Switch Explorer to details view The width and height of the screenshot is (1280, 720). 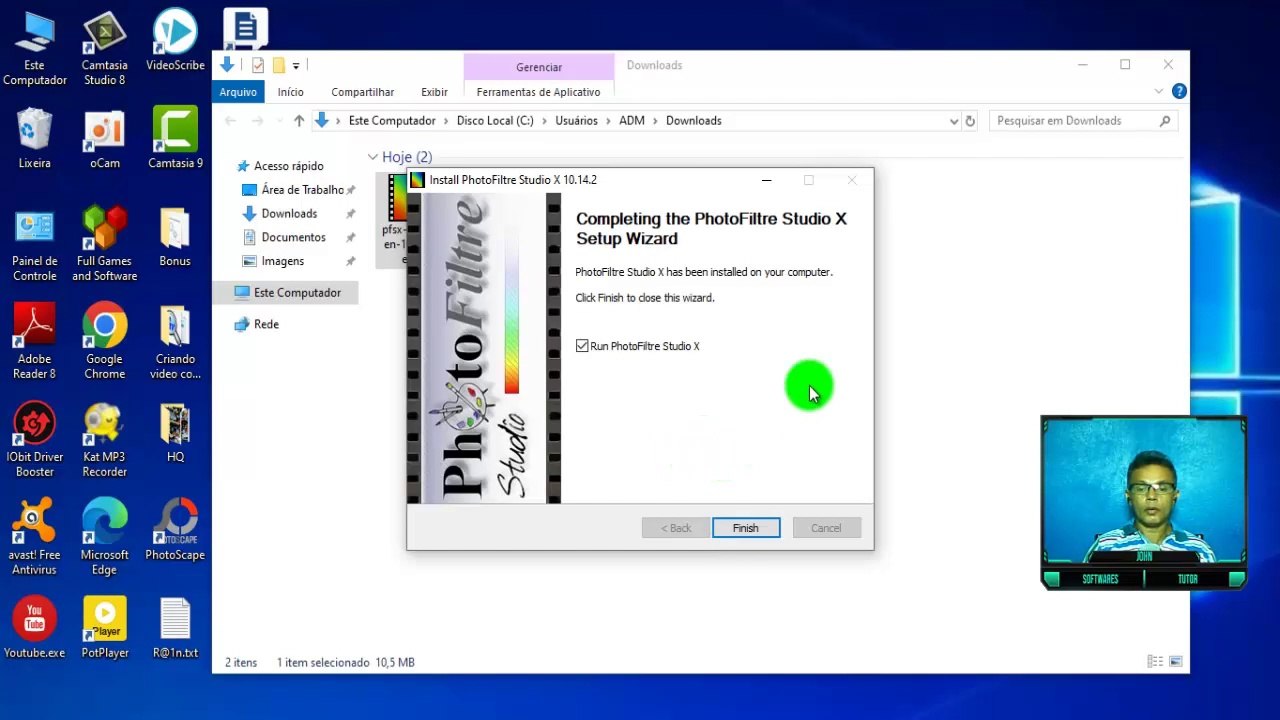(x=1155, y=662)
